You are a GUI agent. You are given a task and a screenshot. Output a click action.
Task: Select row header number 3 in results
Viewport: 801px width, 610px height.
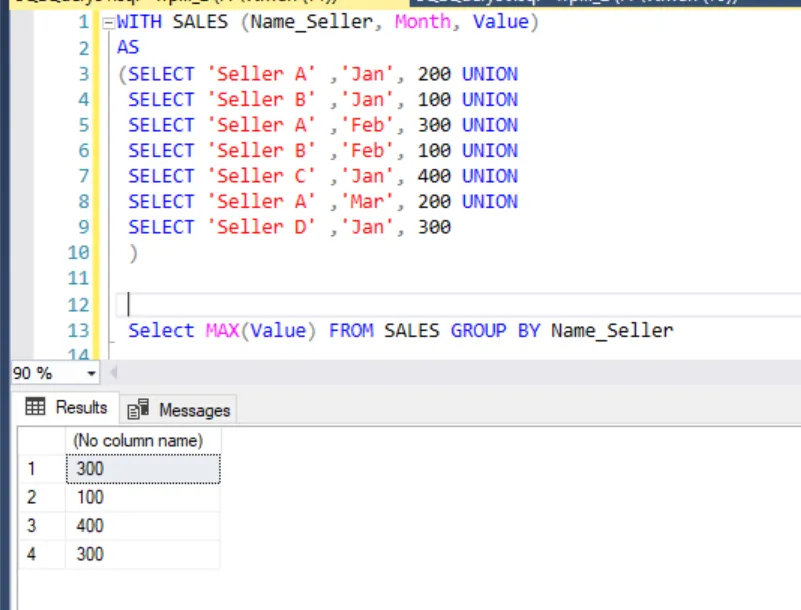[x=42, y=526]
